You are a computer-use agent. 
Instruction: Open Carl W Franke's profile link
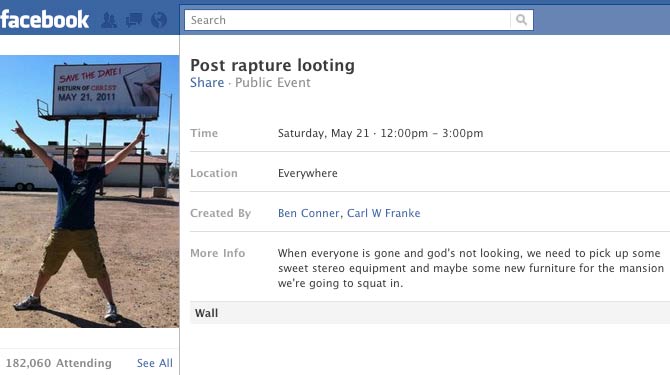tap(383, 213)
